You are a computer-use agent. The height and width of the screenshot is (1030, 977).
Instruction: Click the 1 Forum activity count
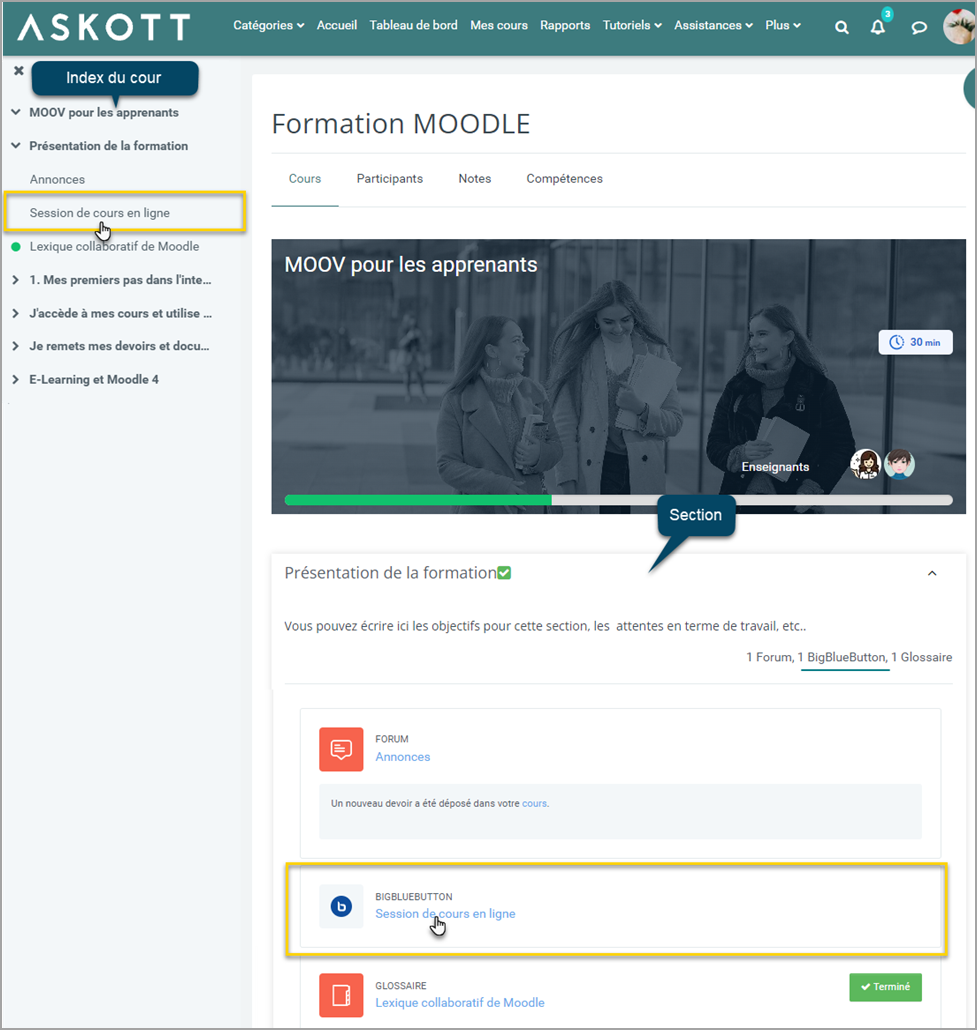pyautogui.click(x=769, y=657)
